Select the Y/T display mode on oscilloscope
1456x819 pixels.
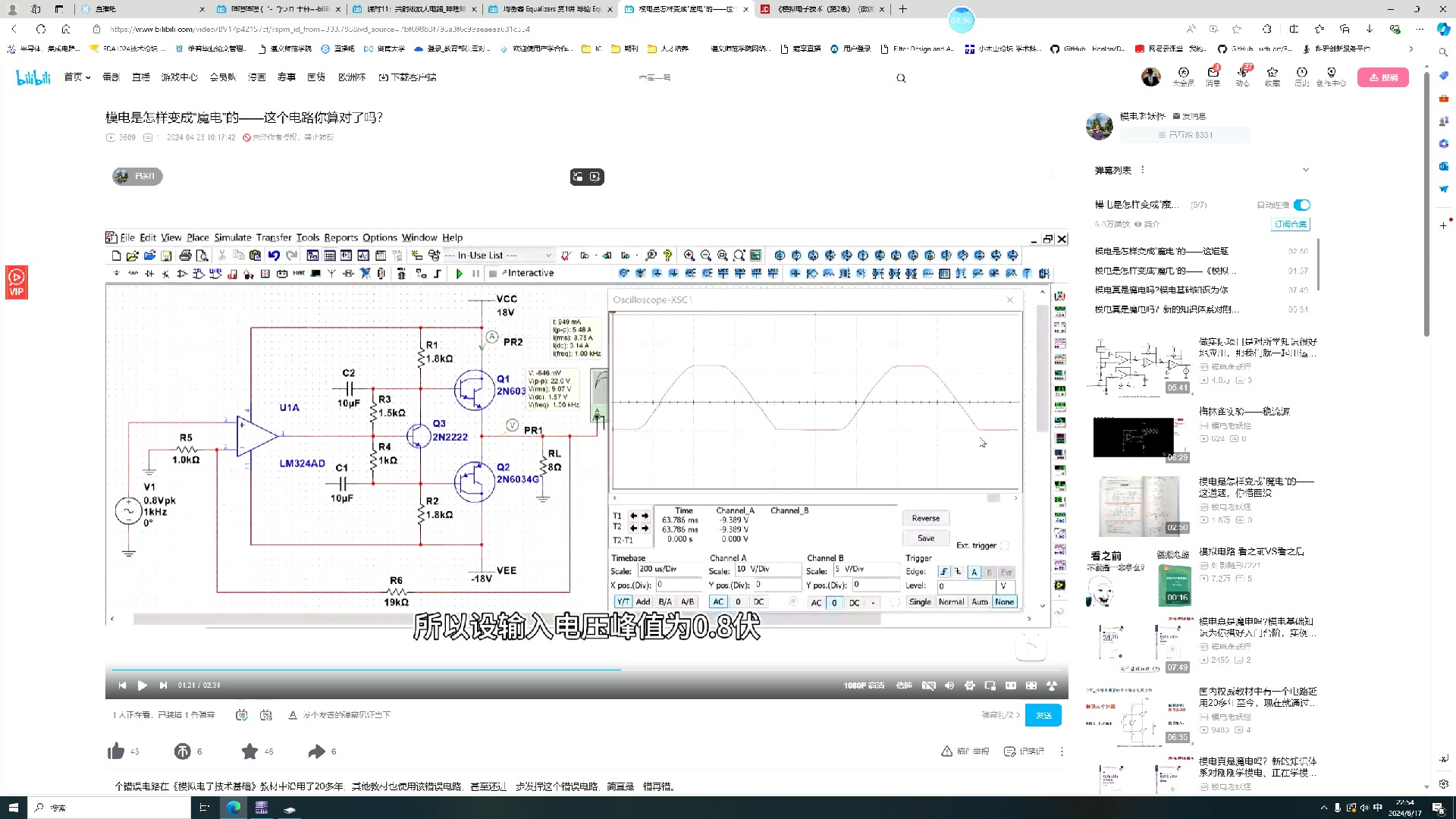(x=623, y=602)
